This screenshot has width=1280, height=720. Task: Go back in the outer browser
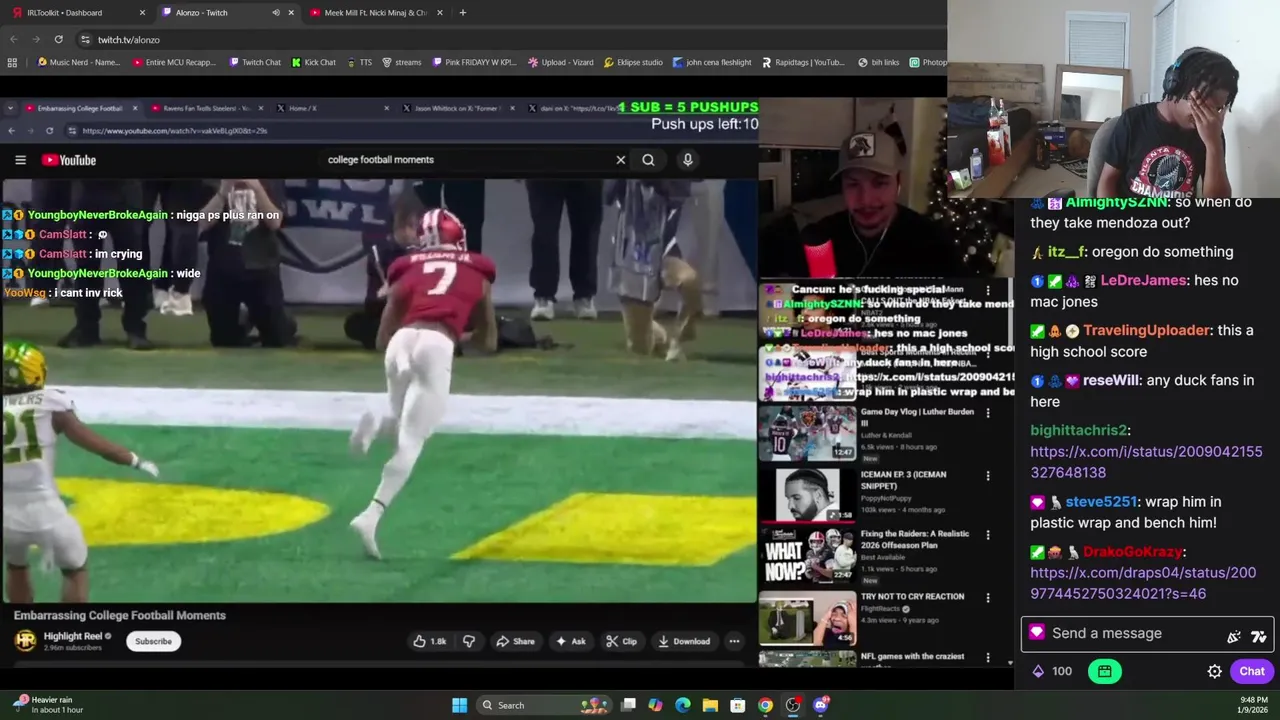pyautogui.click(x=14, y=39)
